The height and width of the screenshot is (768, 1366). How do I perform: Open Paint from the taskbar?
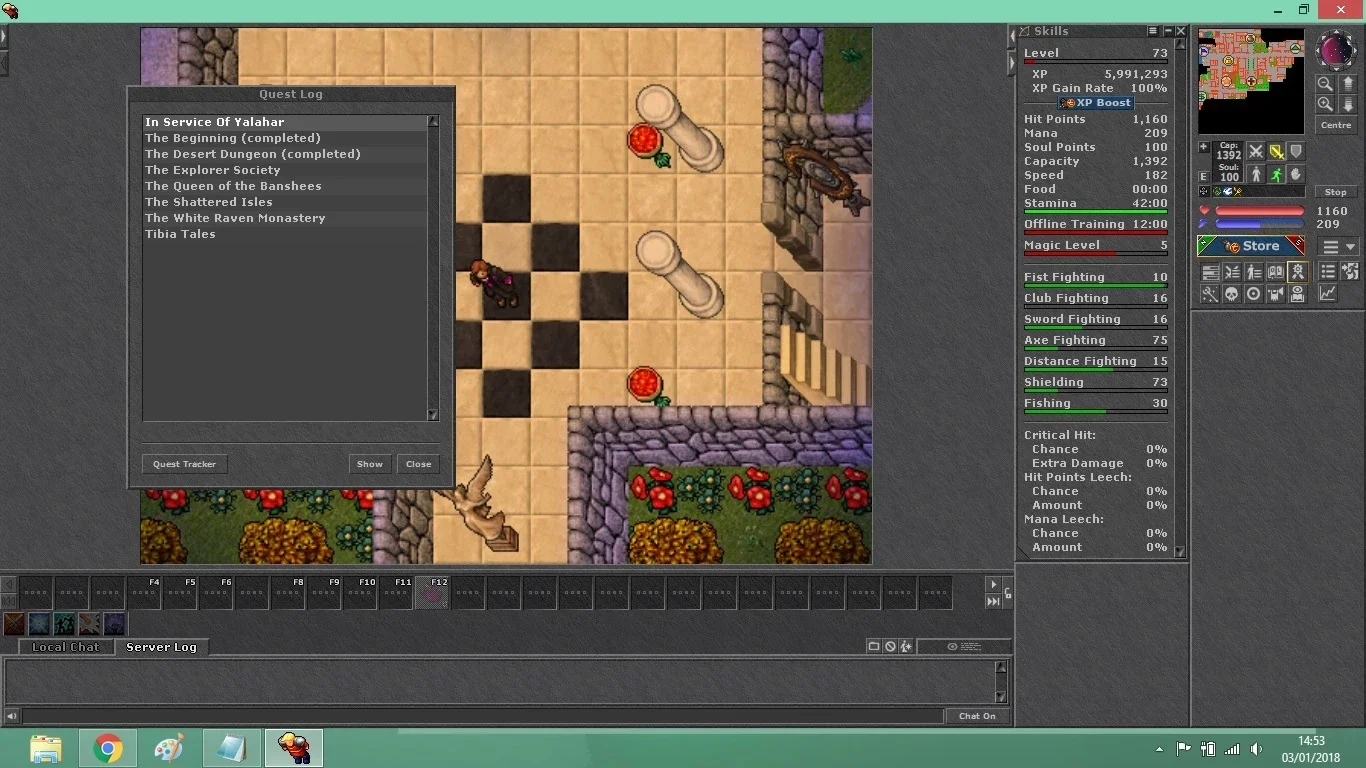170,748
